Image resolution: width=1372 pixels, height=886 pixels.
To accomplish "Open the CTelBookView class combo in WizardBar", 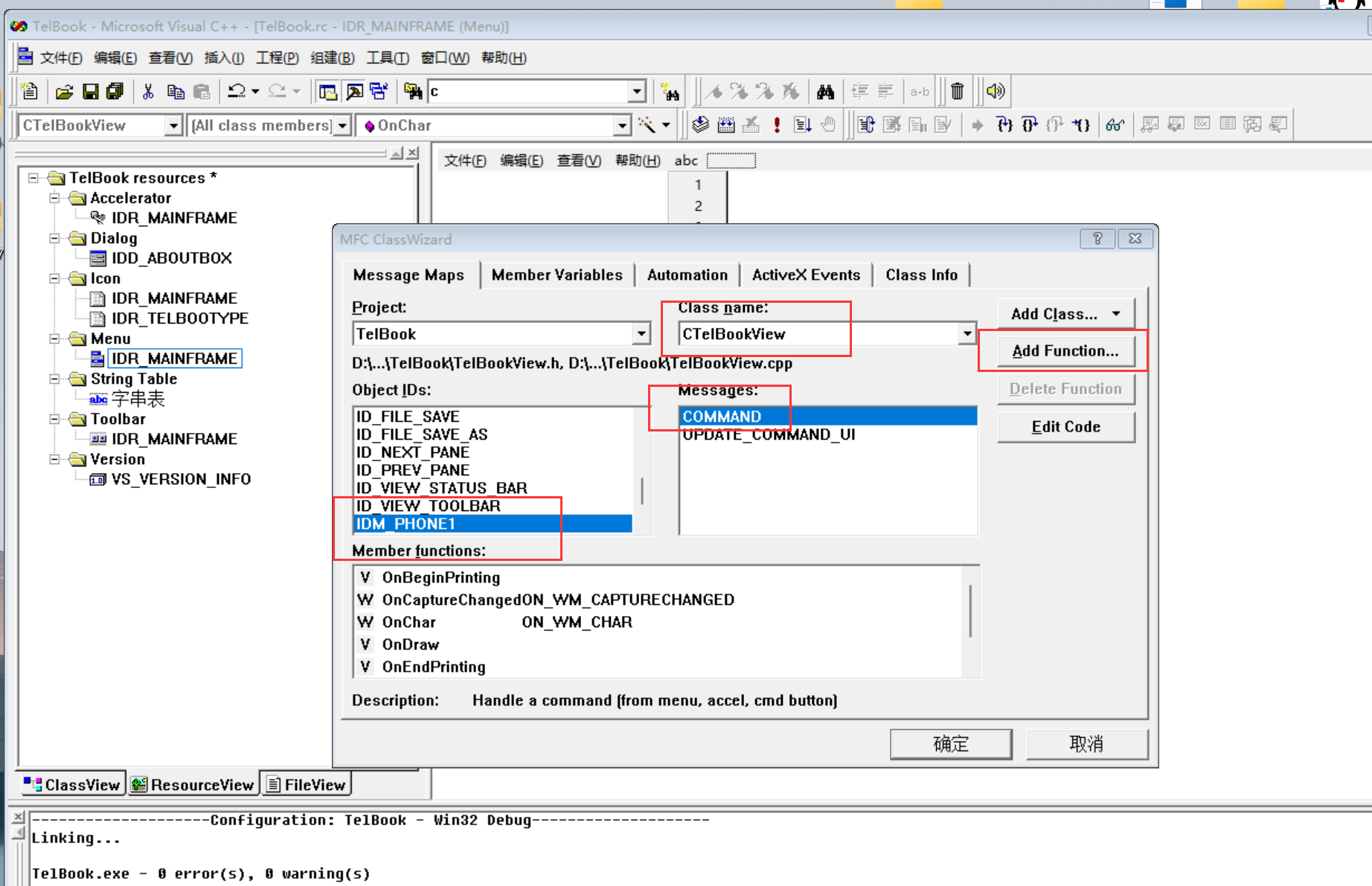I will (173, 125).
